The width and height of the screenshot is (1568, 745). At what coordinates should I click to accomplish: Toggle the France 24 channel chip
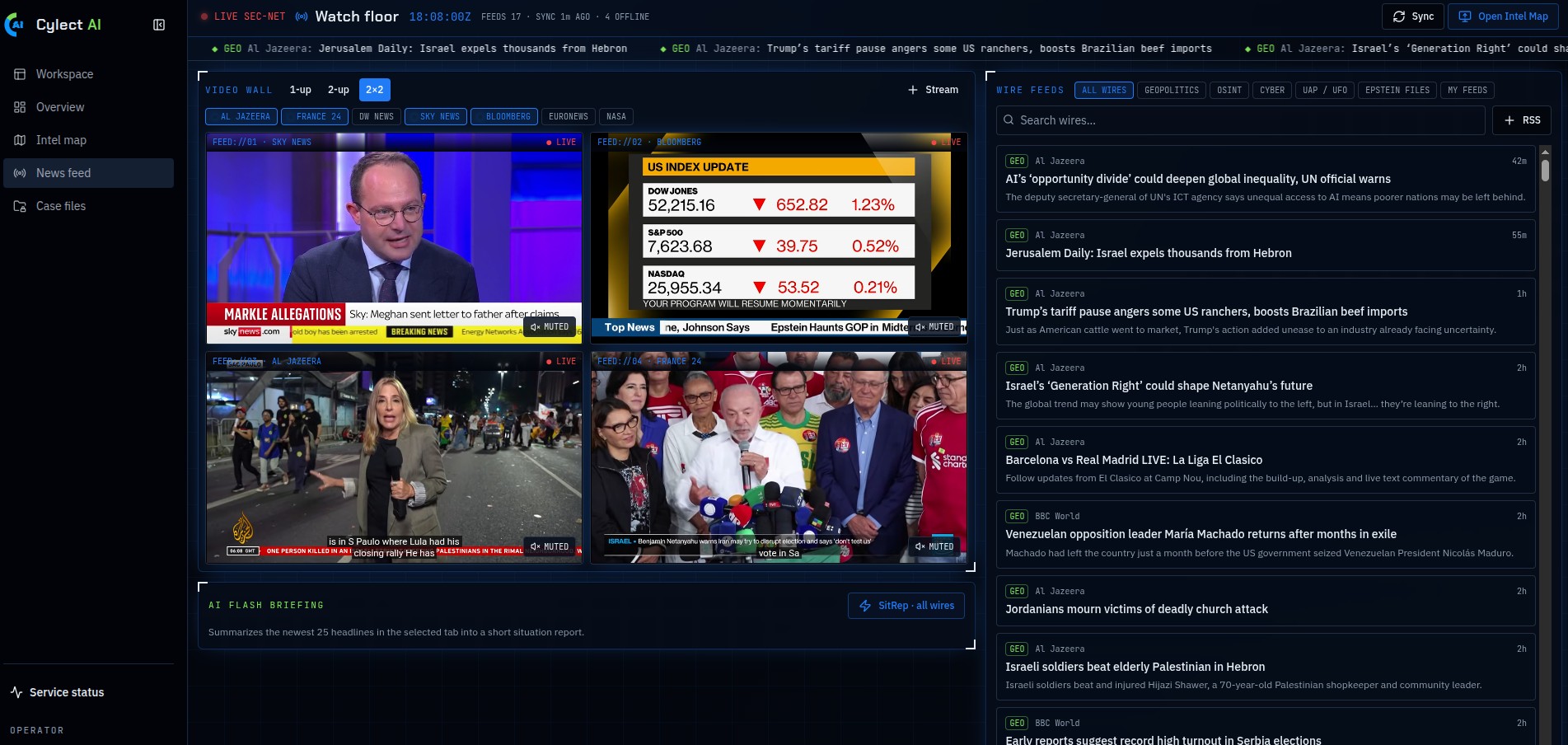tap(315, 116)
